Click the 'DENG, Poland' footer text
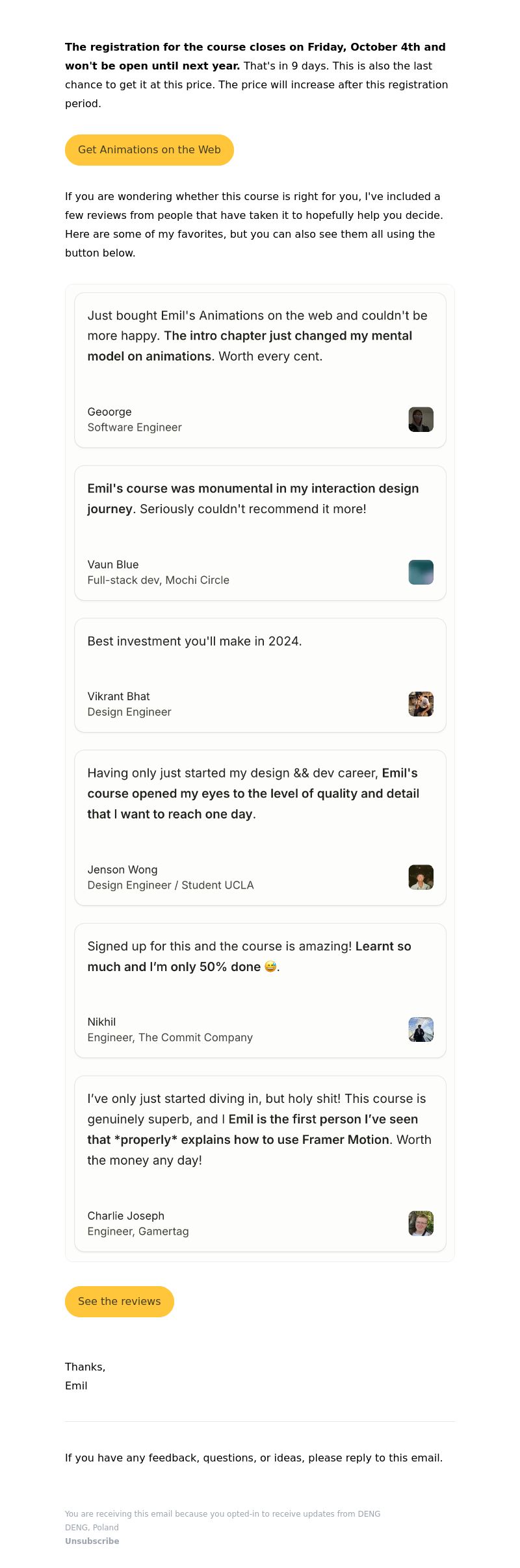This screenshot has width=520, height=1568. point(92,1528)
